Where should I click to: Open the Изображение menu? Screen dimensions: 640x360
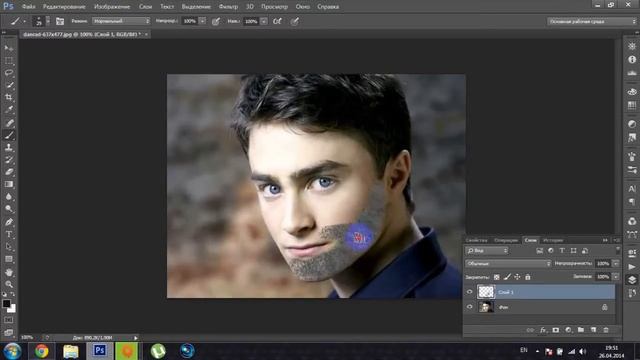[112, 7]
